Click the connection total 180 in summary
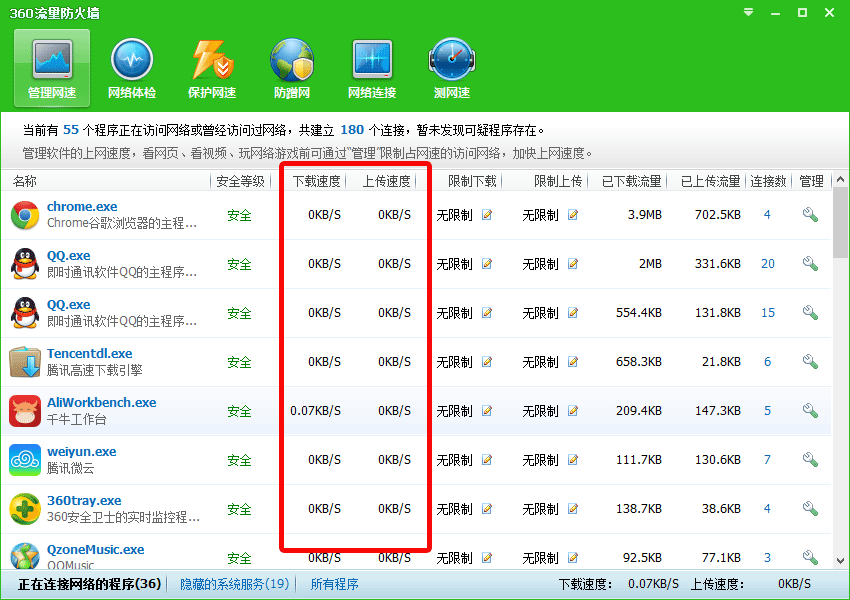The height and width of the screenshot is (600, 850). tap(352, 130)
